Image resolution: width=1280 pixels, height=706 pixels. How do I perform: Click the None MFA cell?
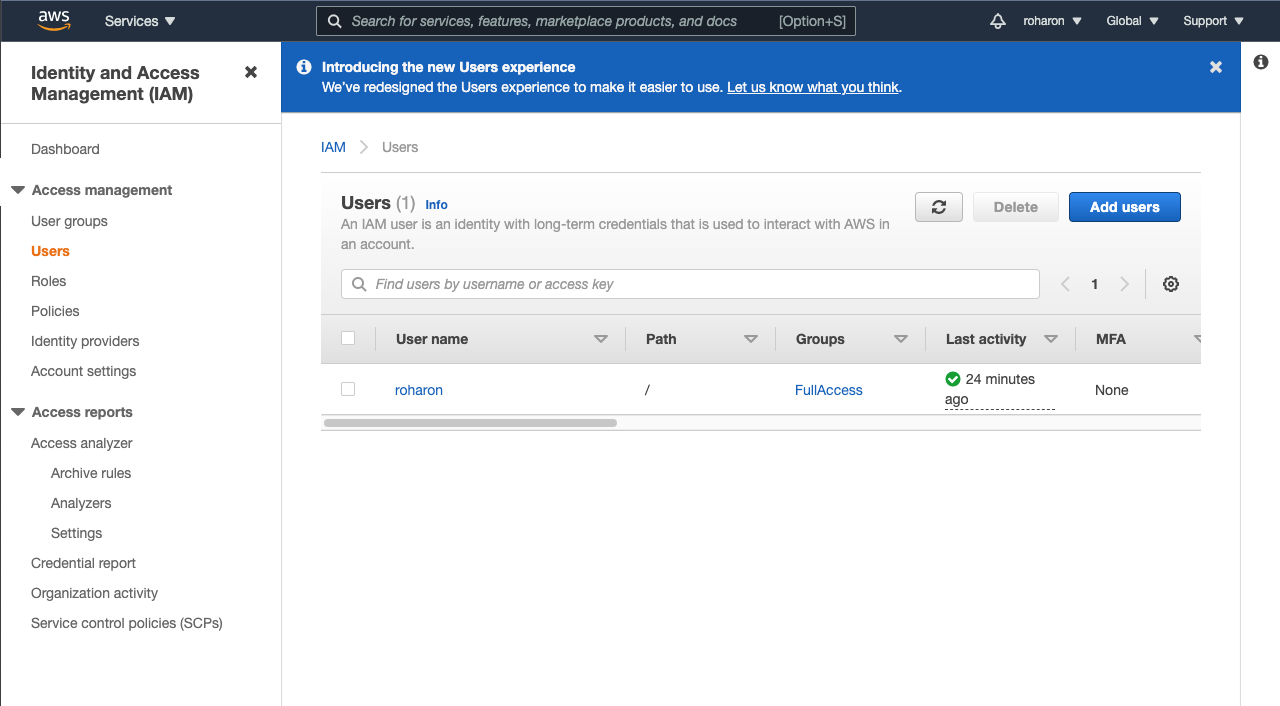tap(1112, 390)
